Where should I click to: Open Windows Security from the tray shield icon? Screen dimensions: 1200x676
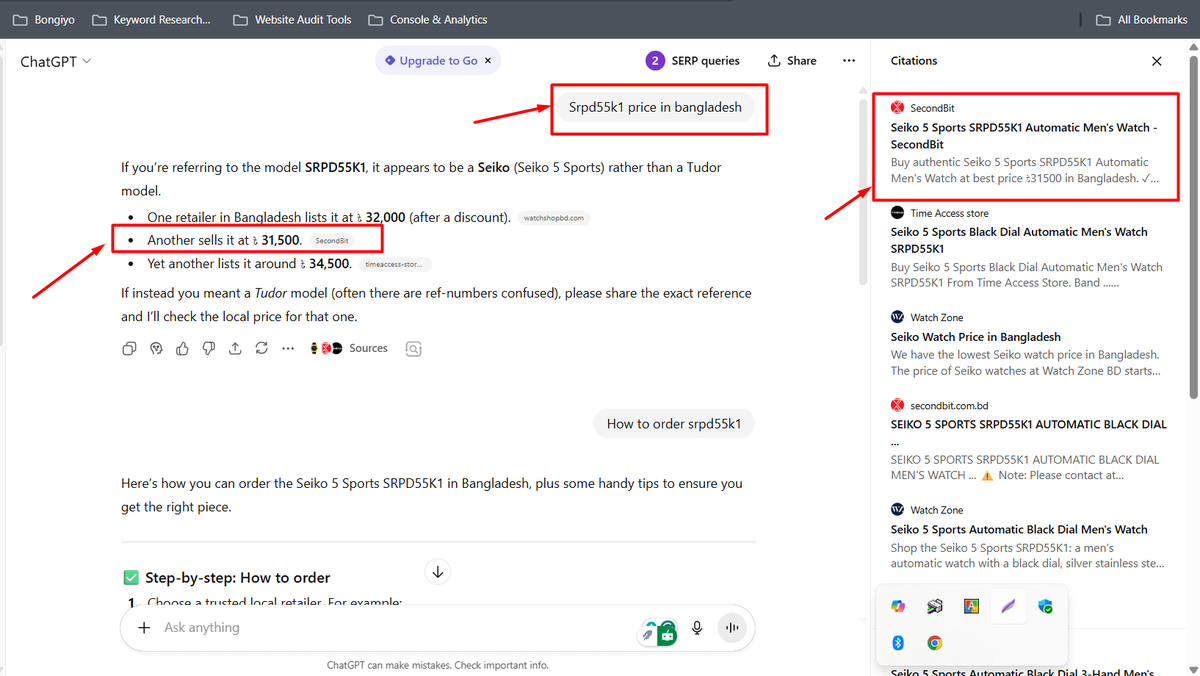tap(1045, 606)
